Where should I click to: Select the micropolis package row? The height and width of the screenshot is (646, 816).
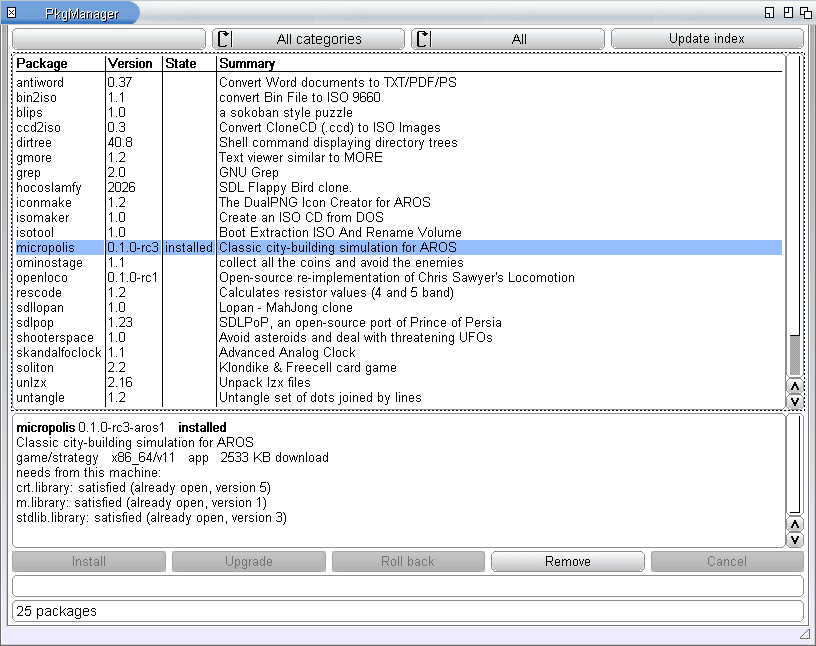[x=399, y=247]
